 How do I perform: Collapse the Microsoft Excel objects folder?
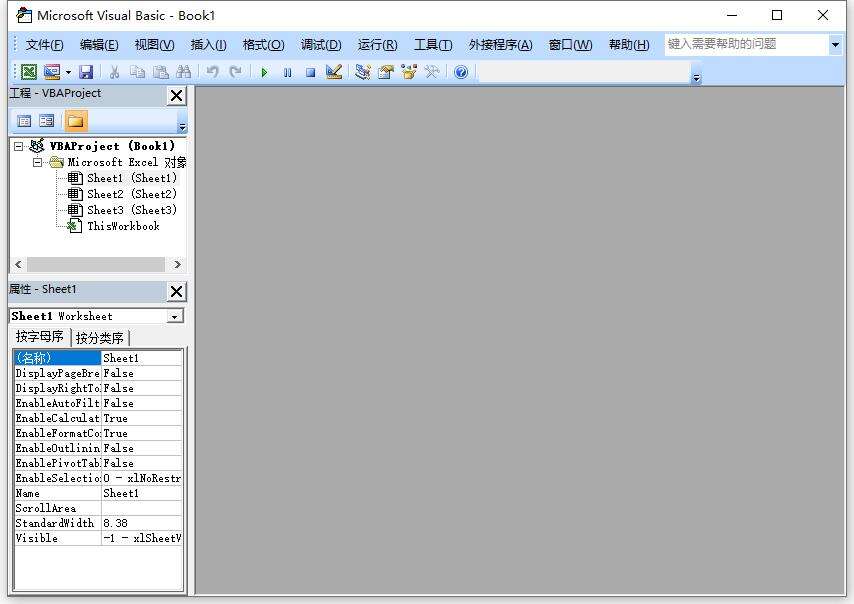(x=37, y=162)
